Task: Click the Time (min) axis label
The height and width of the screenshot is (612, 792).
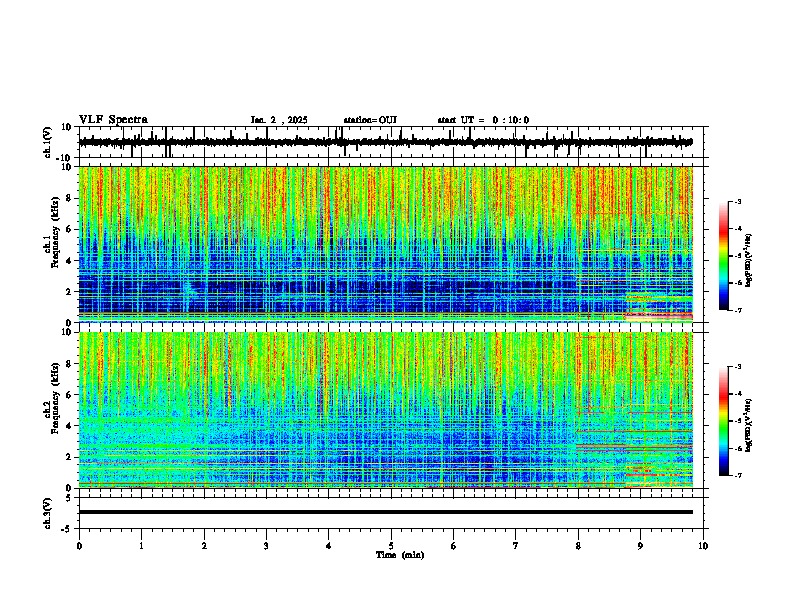Action: tap(400, 555)
